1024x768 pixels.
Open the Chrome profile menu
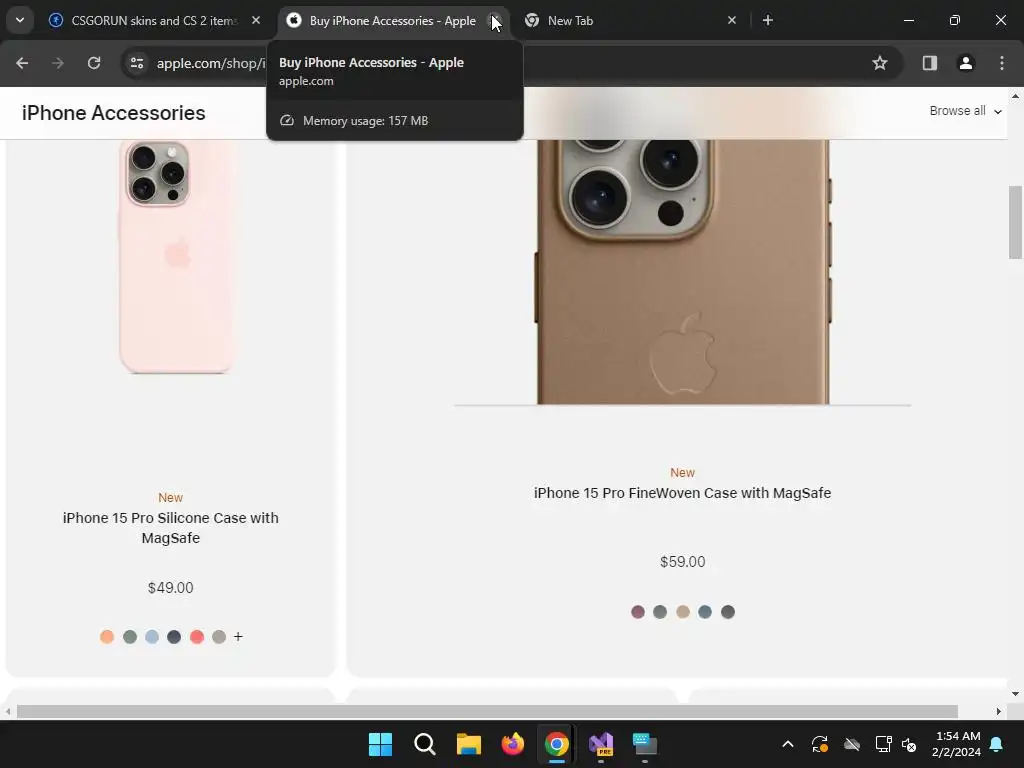coord(965,63)
